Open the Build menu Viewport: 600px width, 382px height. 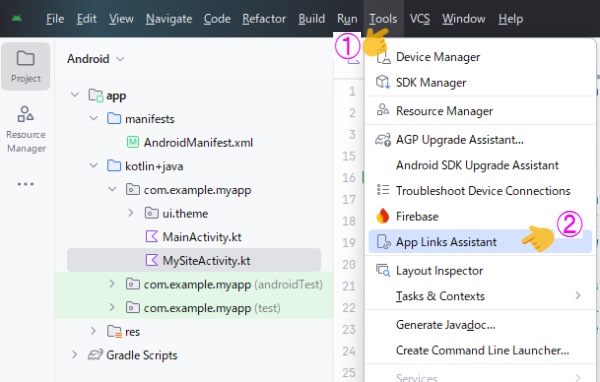tap(311, 19)
